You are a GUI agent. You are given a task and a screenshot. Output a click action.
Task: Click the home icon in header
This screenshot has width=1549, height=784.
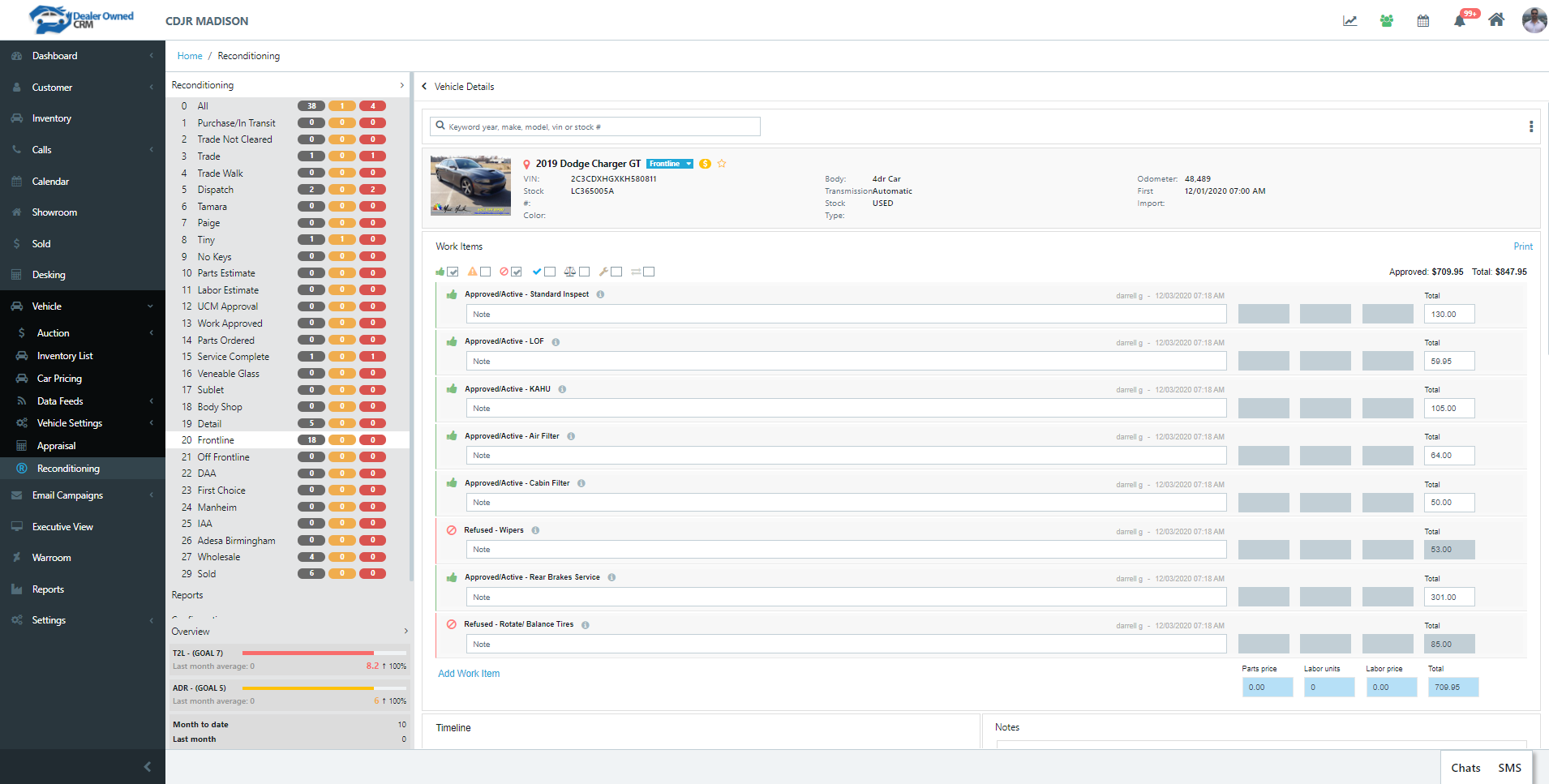(x=1495, y=20)
